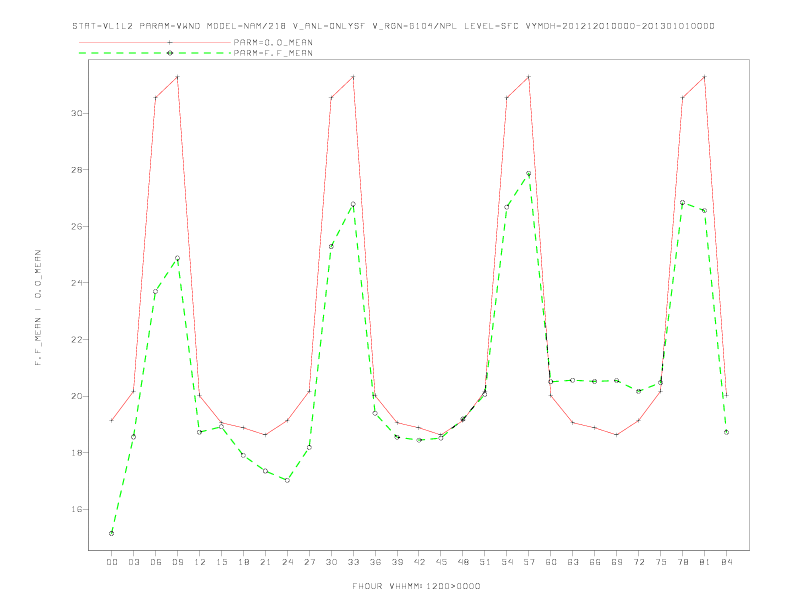Select the PARM=O.O_MEAN legend label
792x612 pixels.
[273, 42]
